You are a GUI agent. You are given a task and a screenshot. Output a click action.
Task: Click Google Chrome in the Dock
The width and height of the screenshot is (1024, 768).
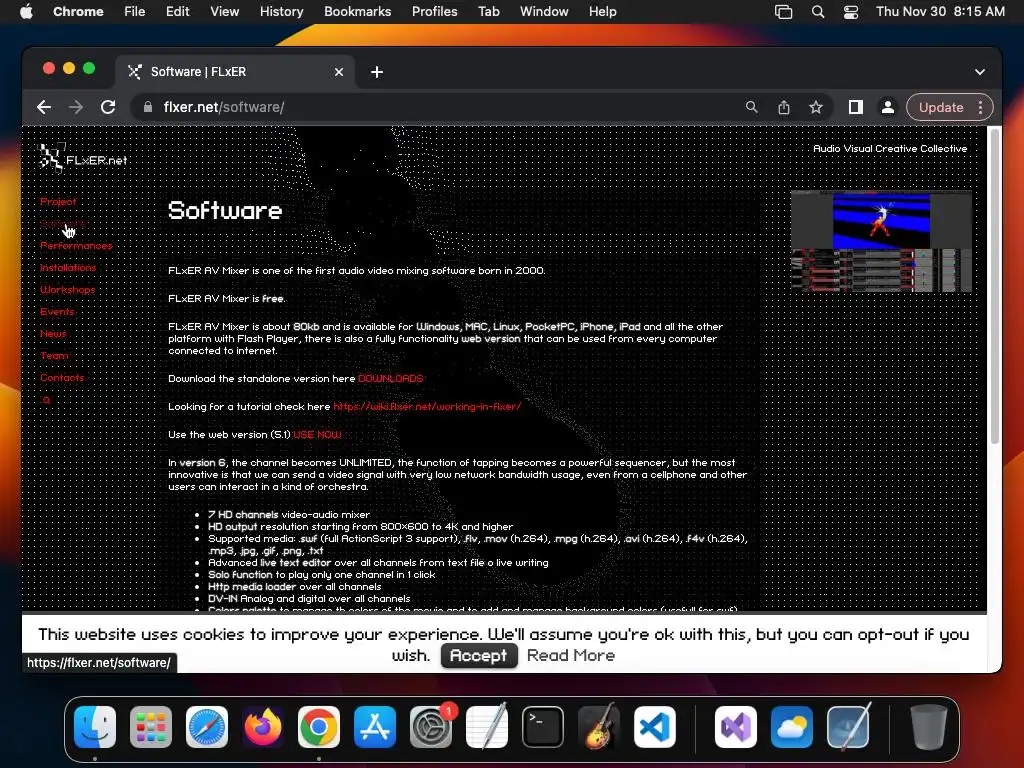coord(319,726)
